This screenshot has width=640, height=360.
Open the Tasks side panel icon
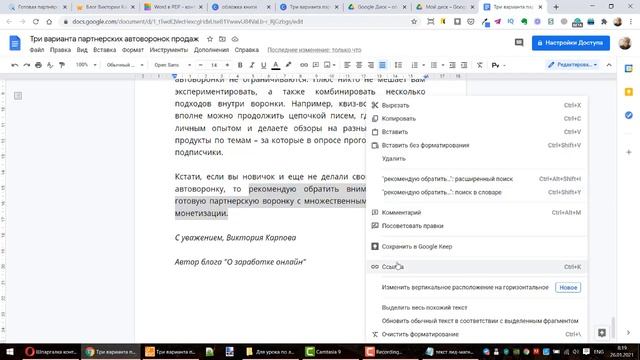pos(629,116)
